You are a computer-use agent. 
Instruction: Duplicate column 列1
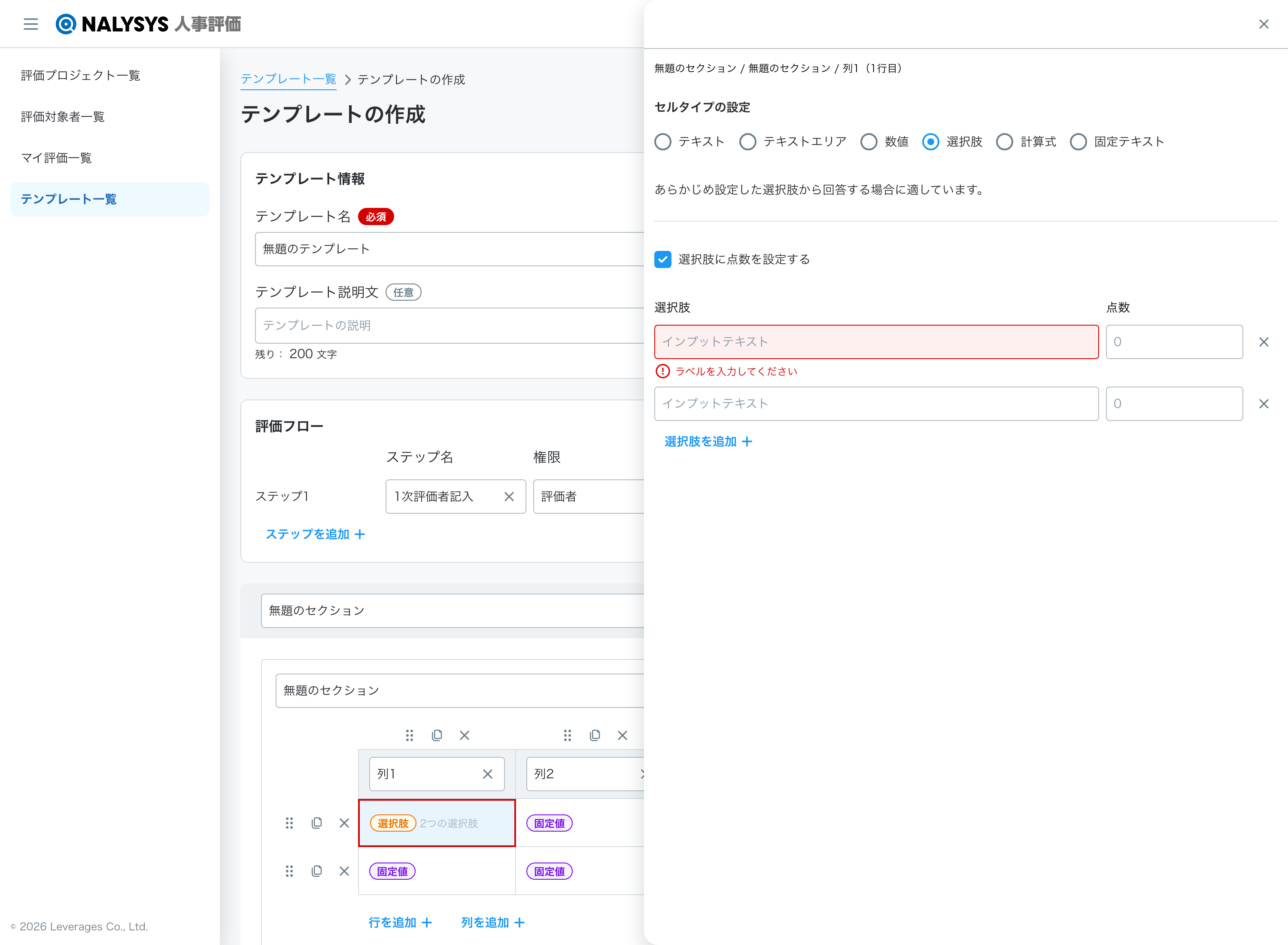pos(437,735)
